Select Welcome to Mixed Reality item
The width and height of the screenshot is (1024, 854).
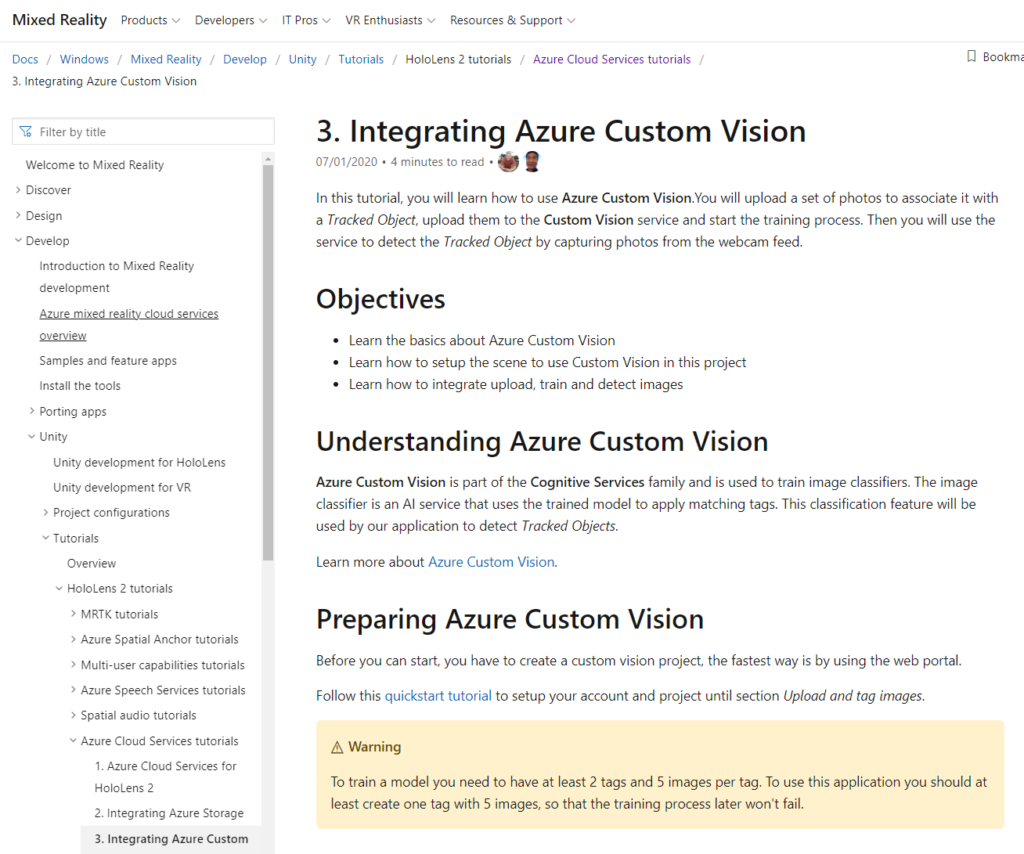95,165
